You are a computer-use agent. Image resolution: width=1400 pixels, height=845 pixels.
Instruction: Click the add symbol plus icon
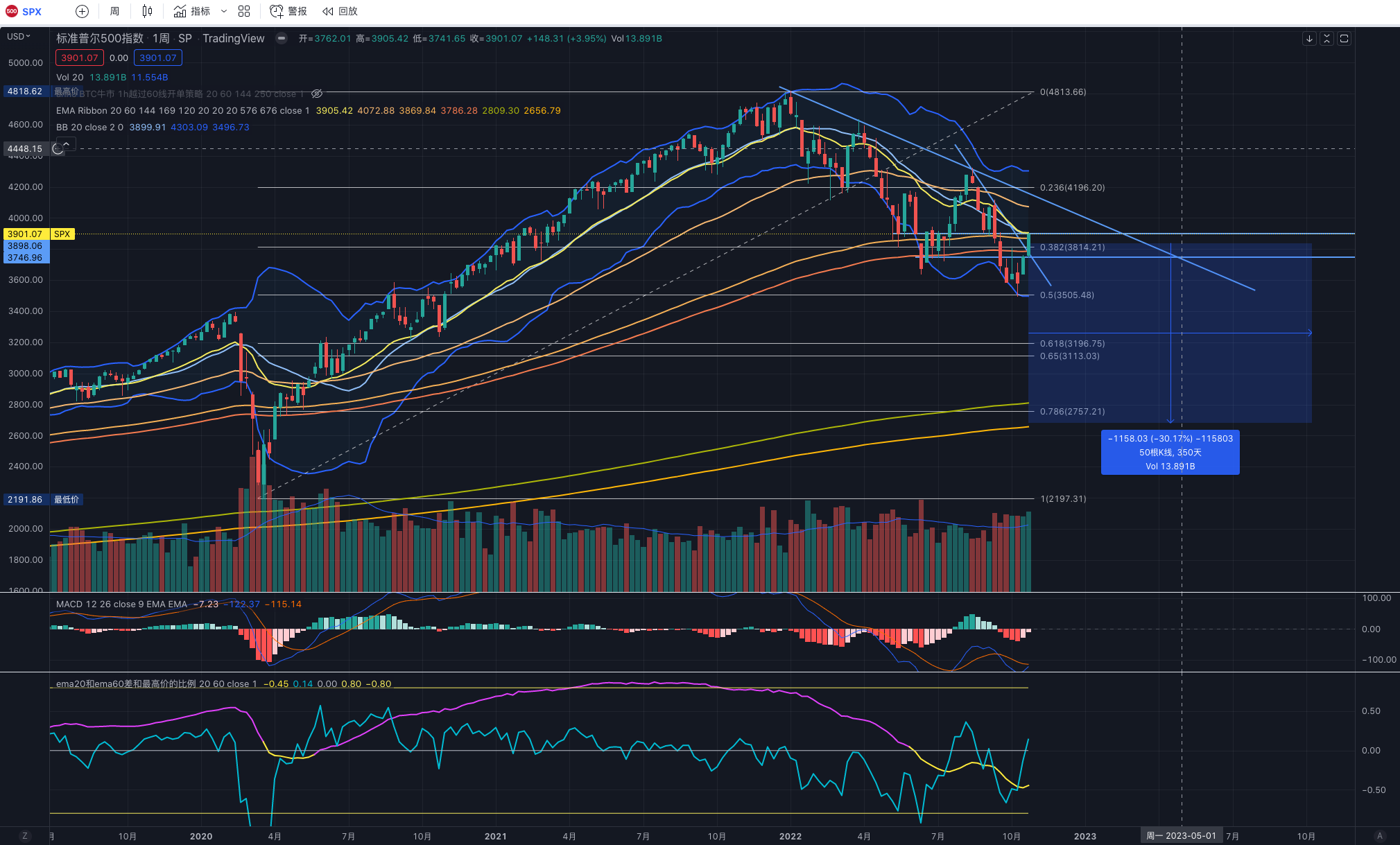(82, 11)
